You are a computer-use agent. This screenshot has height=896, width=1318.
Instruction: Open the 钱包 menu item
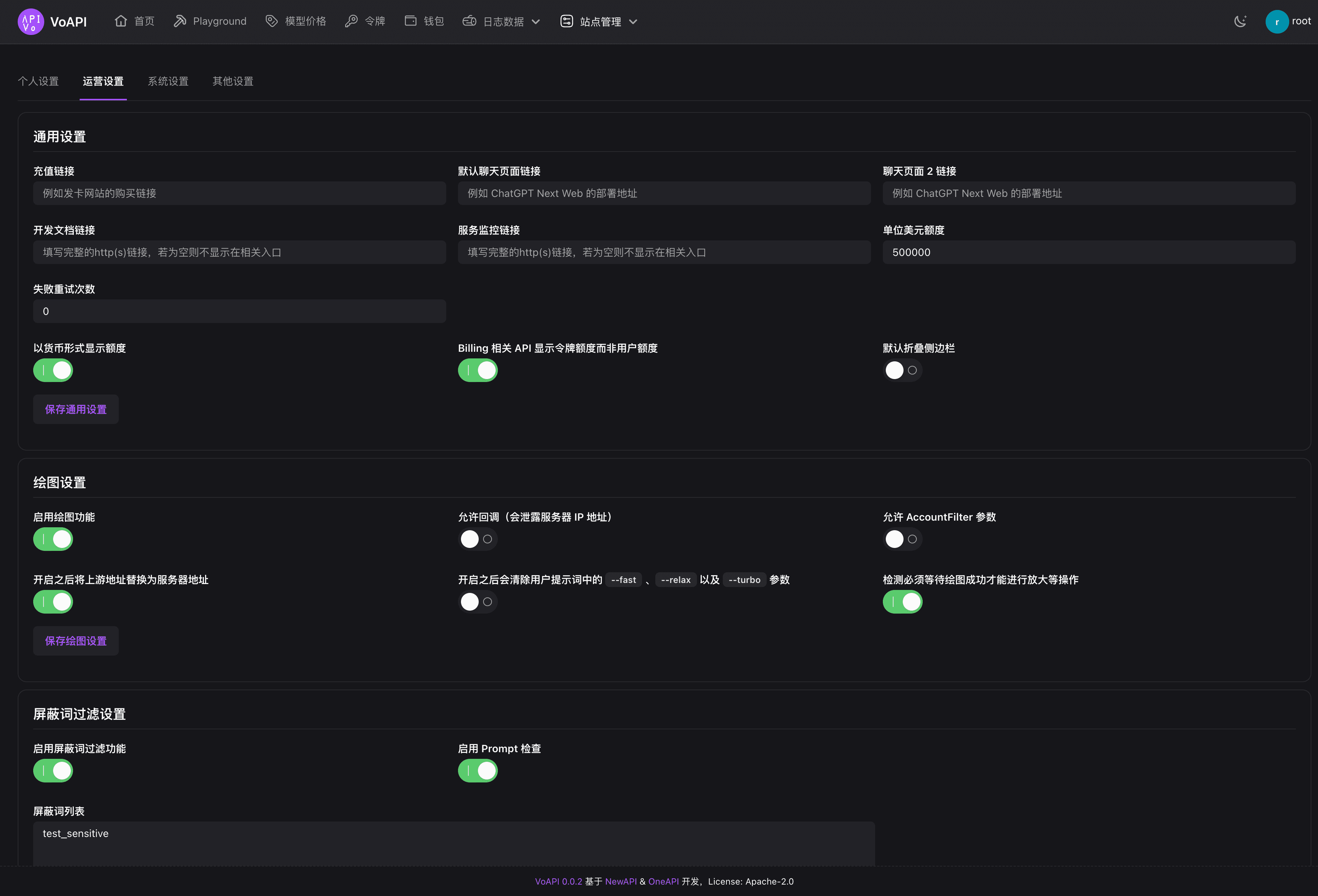tap(424, 21)
